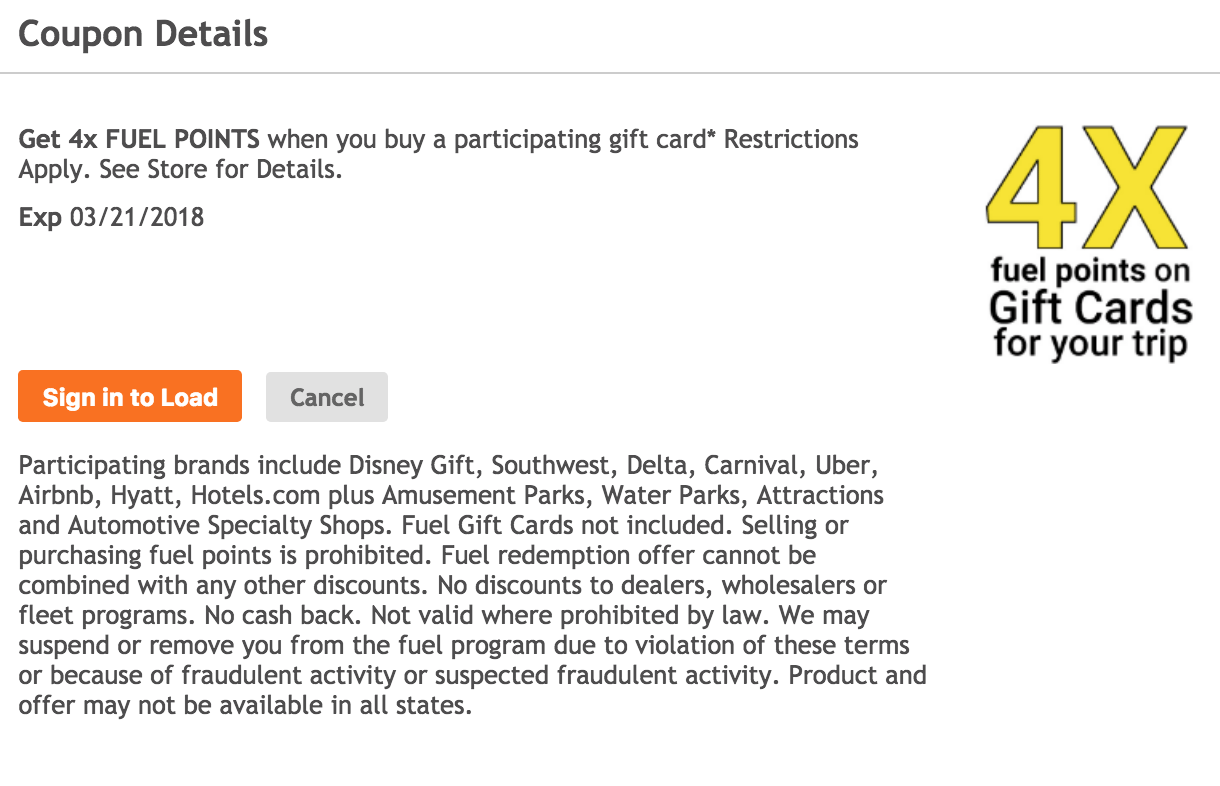The image size is (1220, 786).
Task: Select the Coupon Details heading
Action: [x=143, y=35]
